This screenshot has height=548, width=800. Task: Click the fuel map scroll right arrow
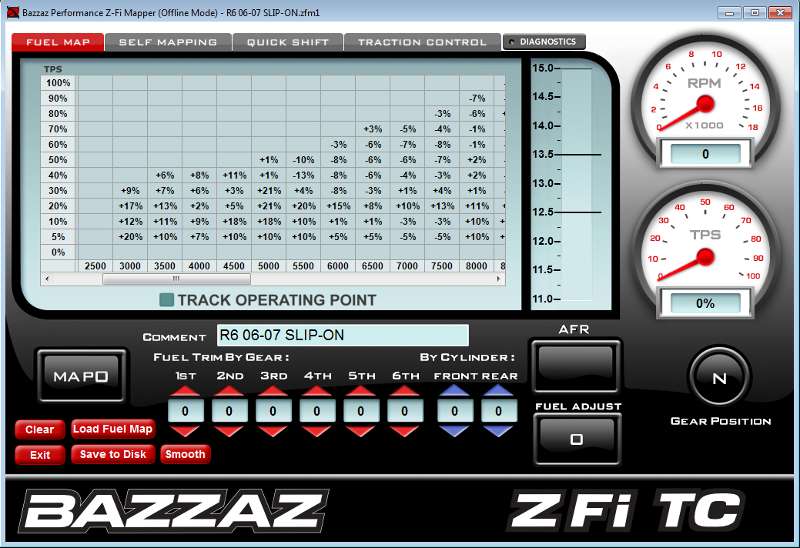pyautogui.click(x=498, y=279)
